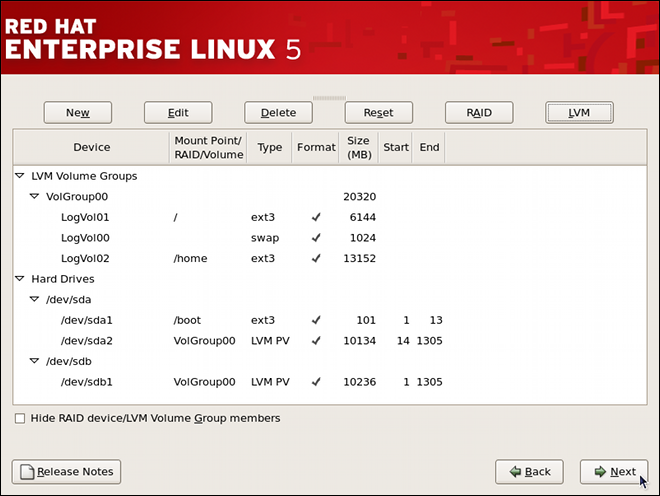The image size is (660, 496).
Task: Click the Size (MB) column header
Action: point(359,147)
